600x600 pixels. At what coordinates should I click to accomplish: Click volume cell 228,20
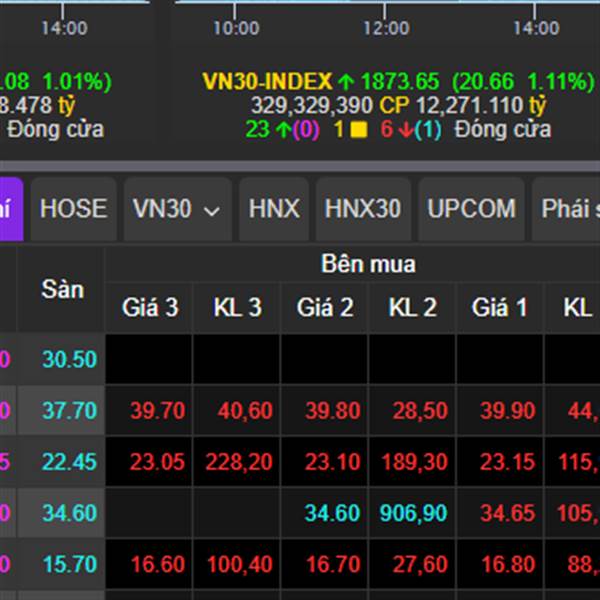point(239,462)
